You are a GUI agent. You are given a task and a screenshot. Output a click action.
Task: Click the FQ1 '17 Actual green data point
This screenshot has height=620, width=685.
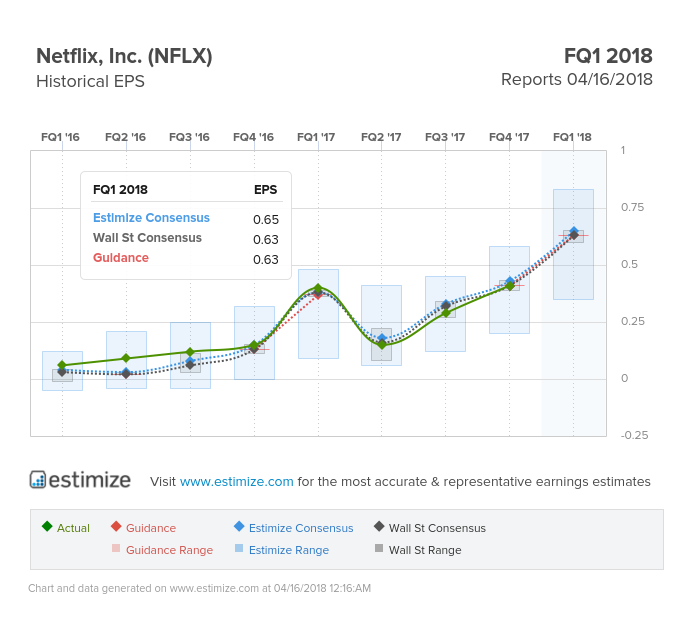[318, 288]
